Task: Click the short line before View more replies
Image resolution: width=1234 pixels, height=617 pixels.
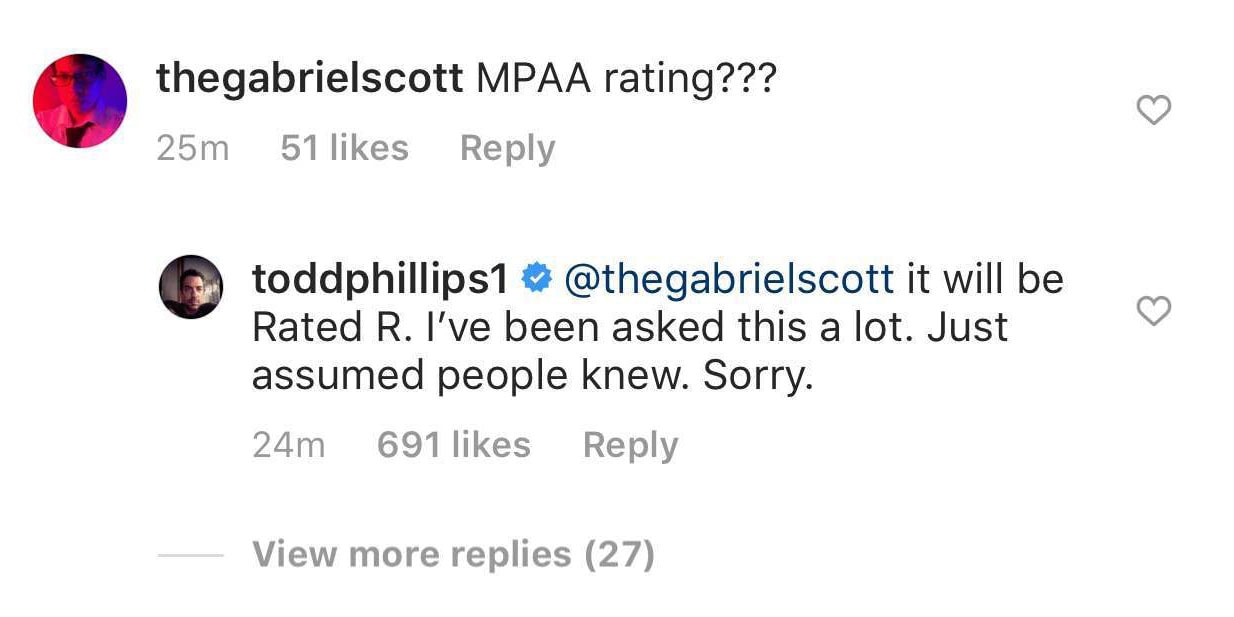Action: 190,555
